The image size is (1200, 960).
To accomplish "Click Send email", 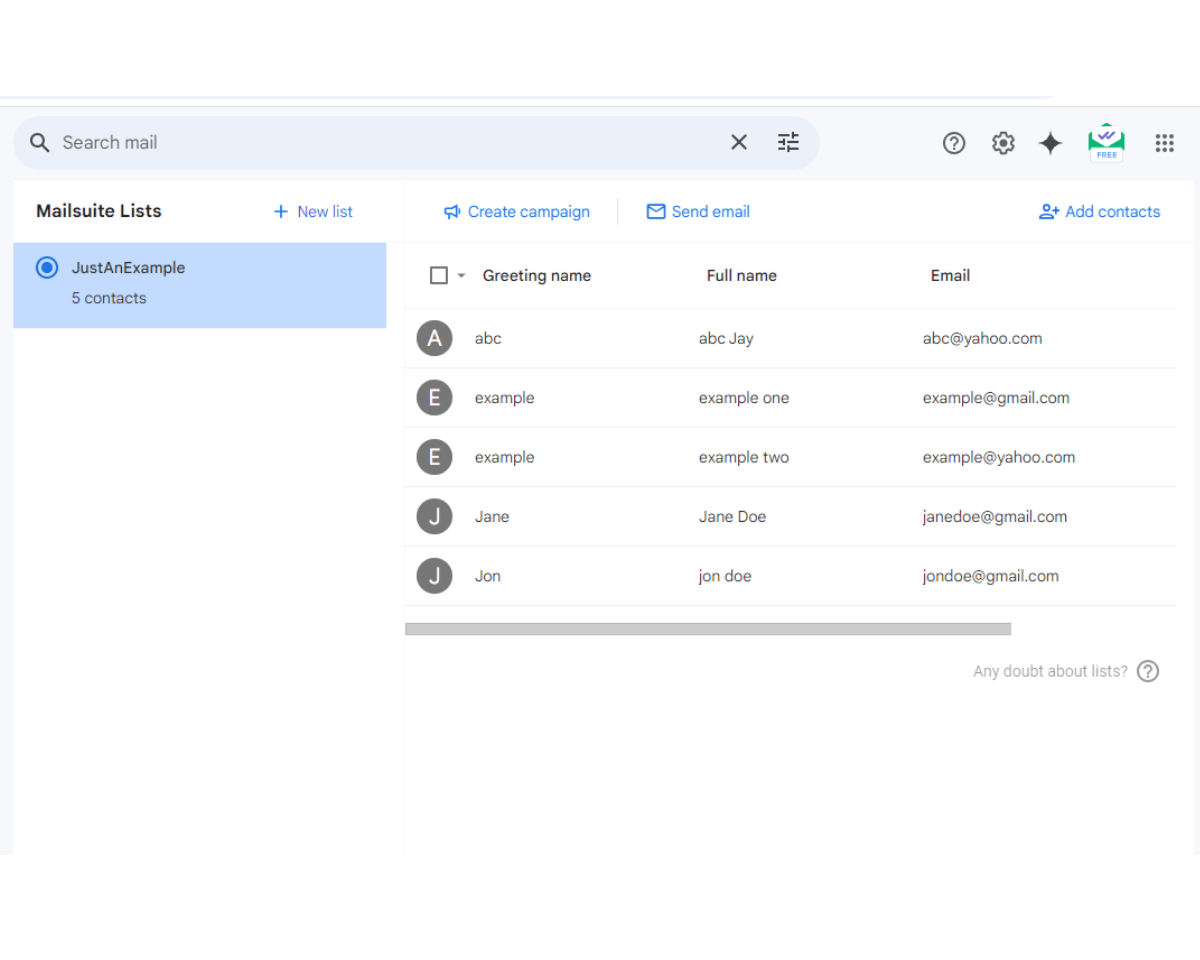I will [x=698, y=212].
